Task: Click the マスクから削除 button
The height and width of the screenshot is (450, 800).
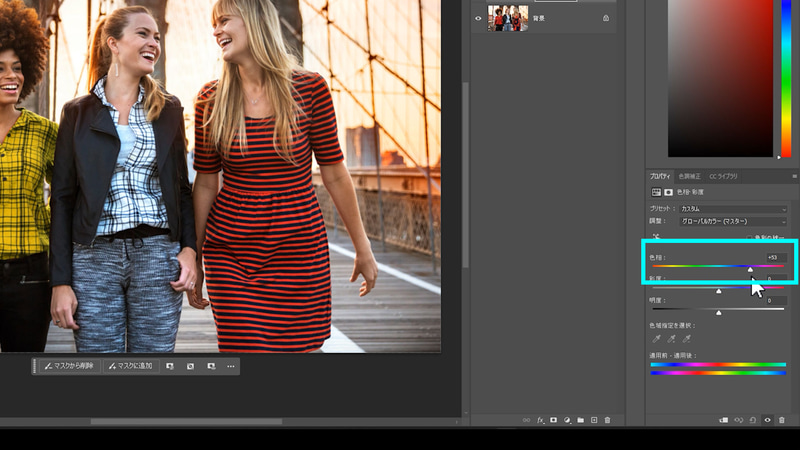Action: pyautogui.click(x=69, y=366)
